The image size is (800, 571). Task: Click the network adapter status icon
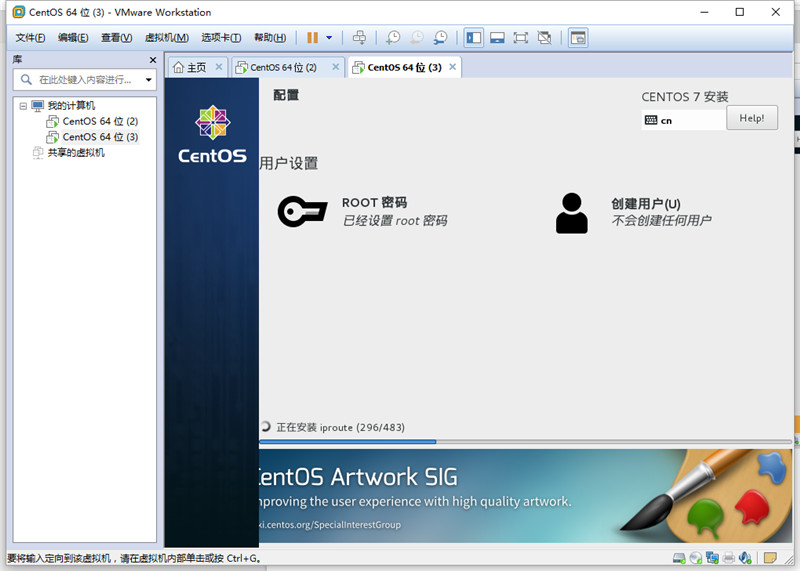[712, 558]
